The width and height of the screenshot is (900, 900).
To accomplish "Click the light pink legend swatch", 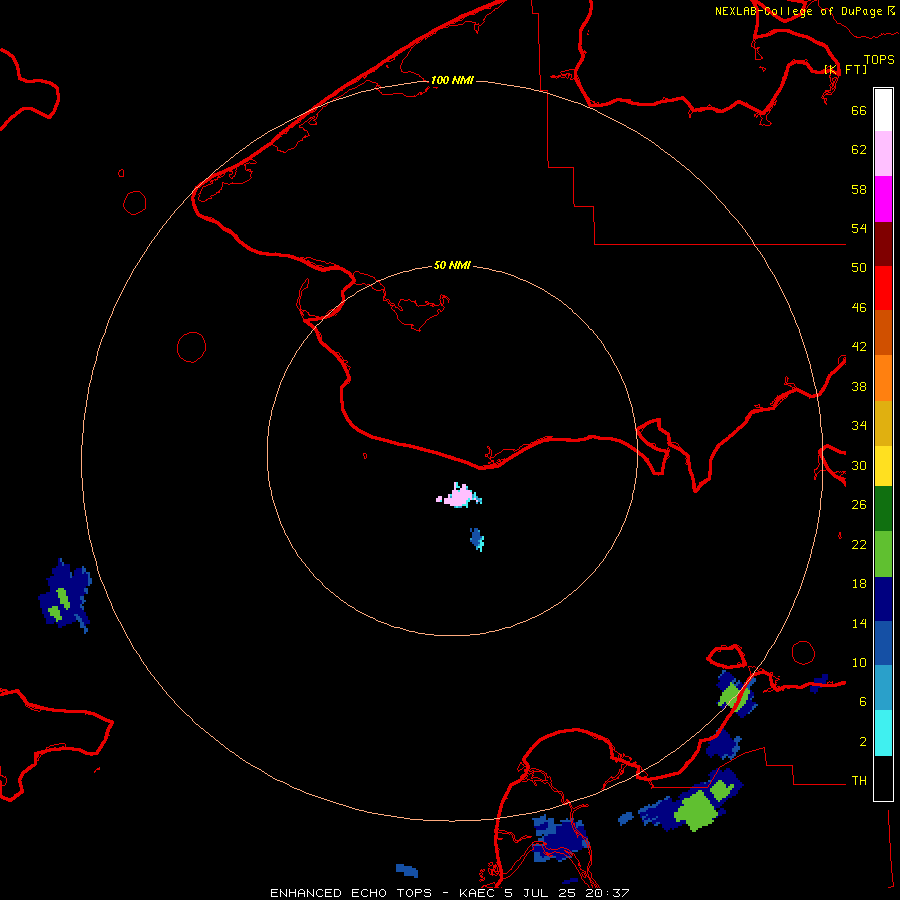I will pyautogui.click(x=883, y=154).
